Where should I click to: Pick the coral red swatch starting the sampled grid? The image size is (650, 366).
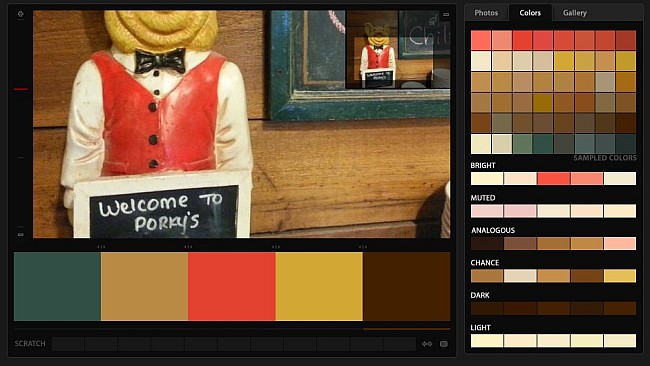click(x=481, y=40)
